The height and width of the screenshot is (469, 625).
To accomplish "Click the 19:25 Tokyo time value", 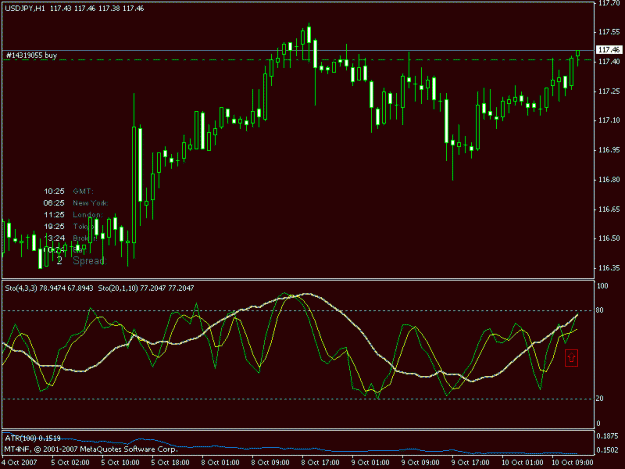I will coord(54,226).
